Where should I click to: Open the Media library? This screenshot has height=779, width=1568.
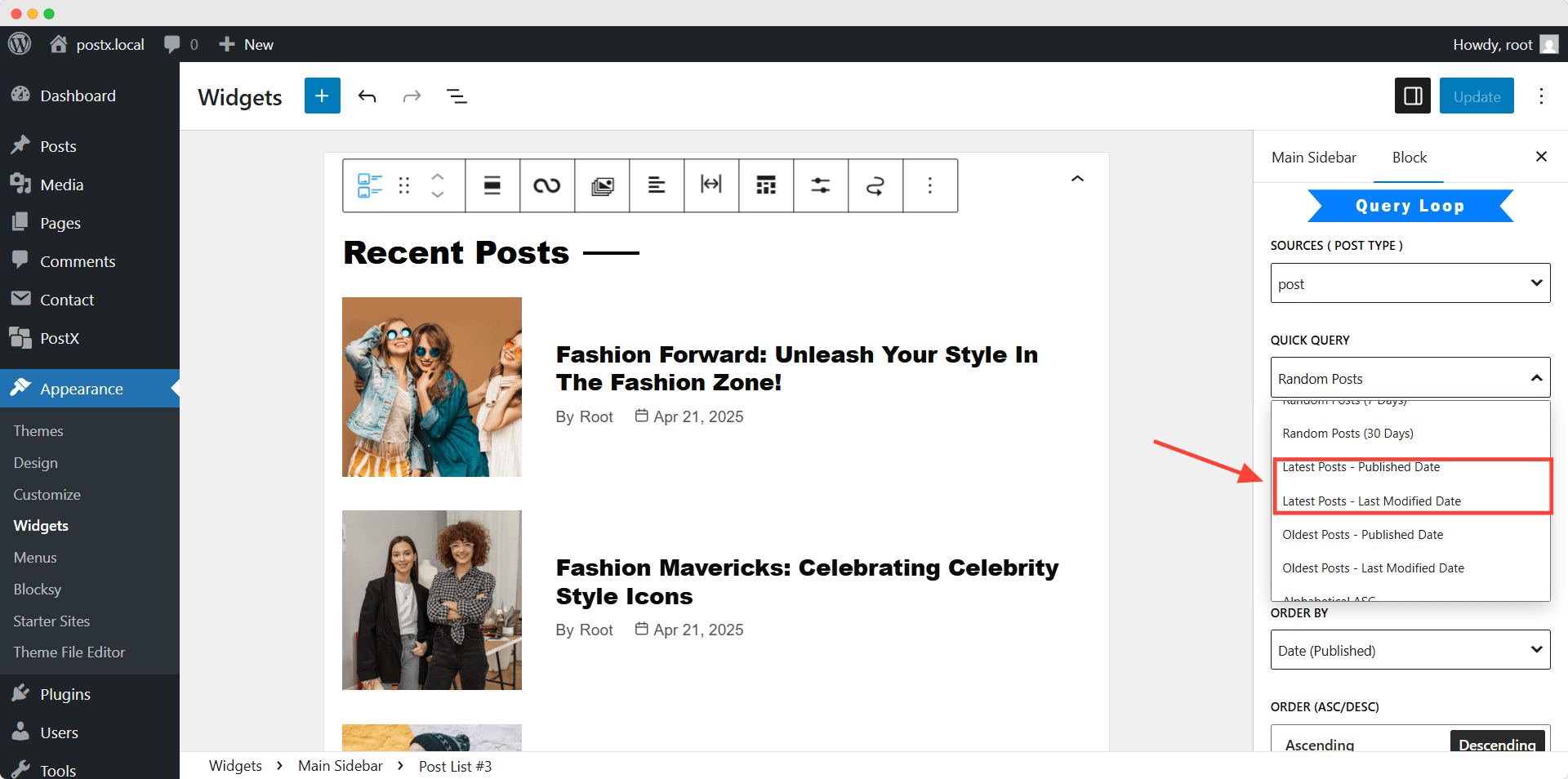[x=90, y=185]
